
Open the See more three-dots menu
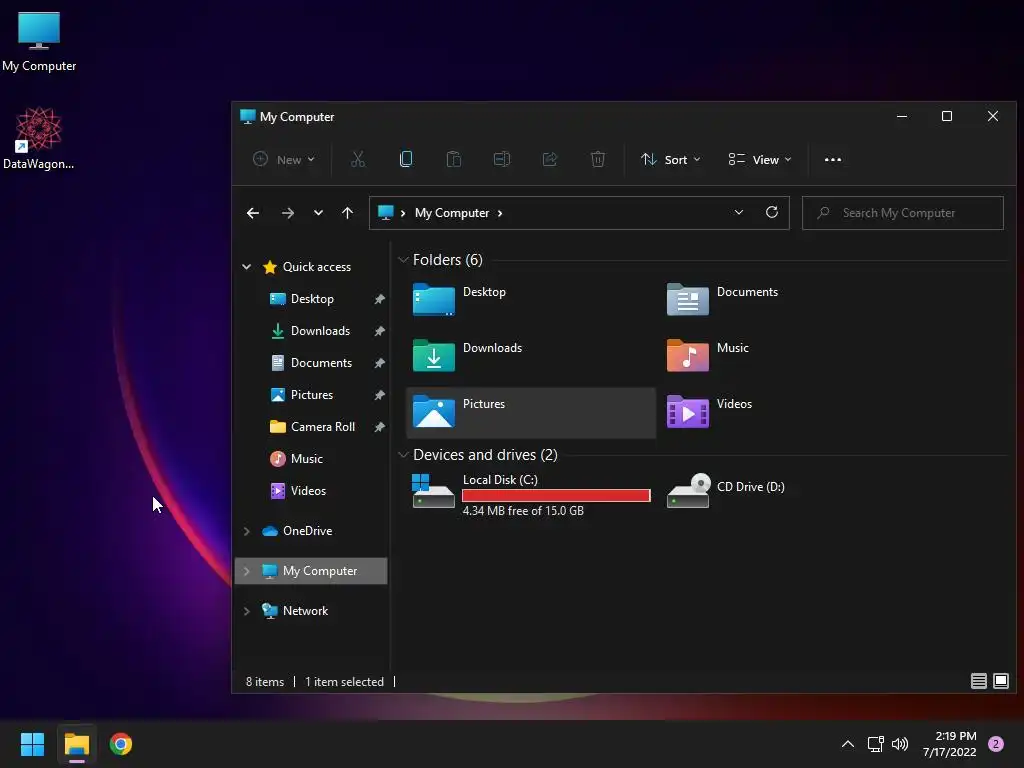tap(833, 159)
